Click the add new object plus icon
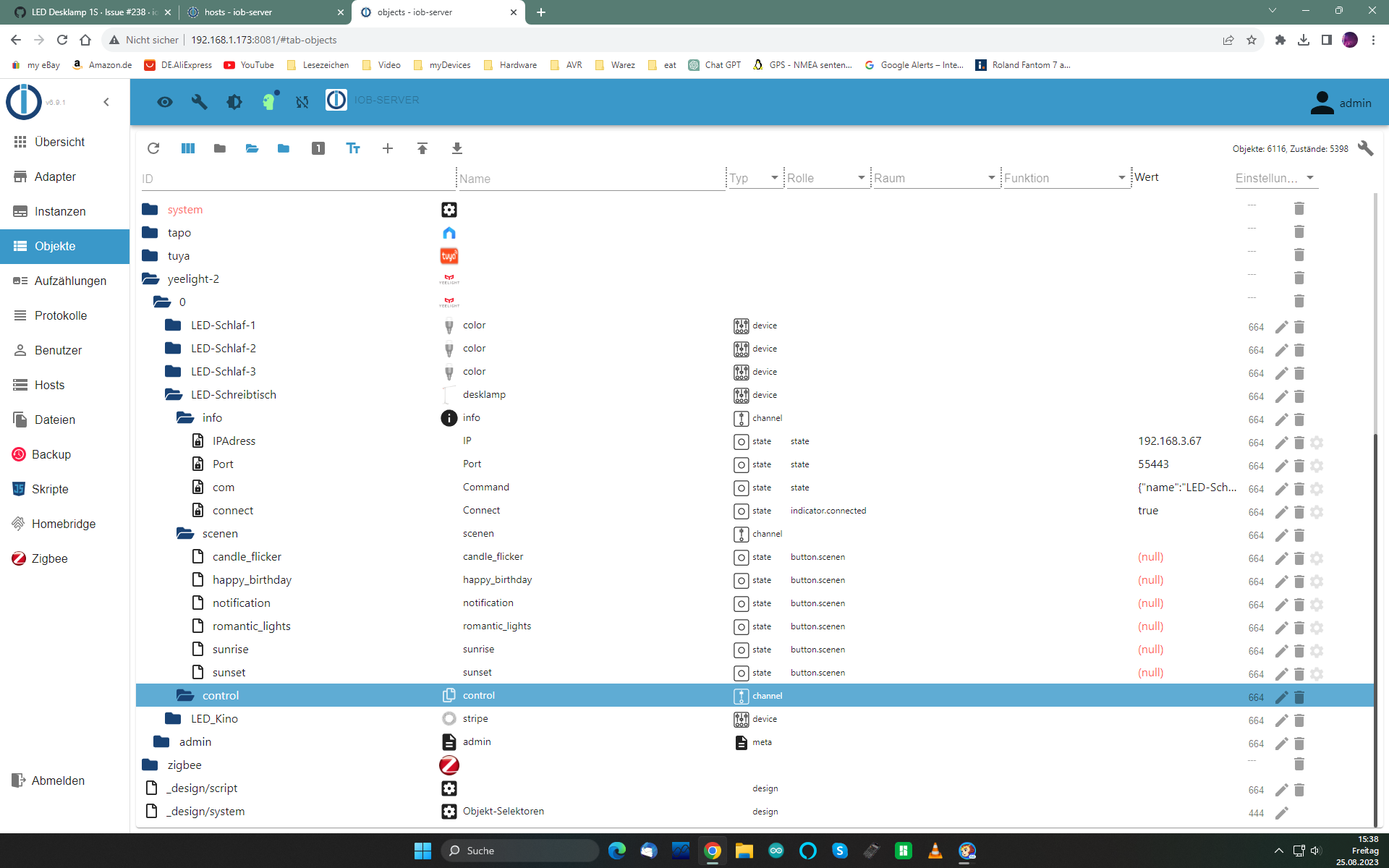 388,148
